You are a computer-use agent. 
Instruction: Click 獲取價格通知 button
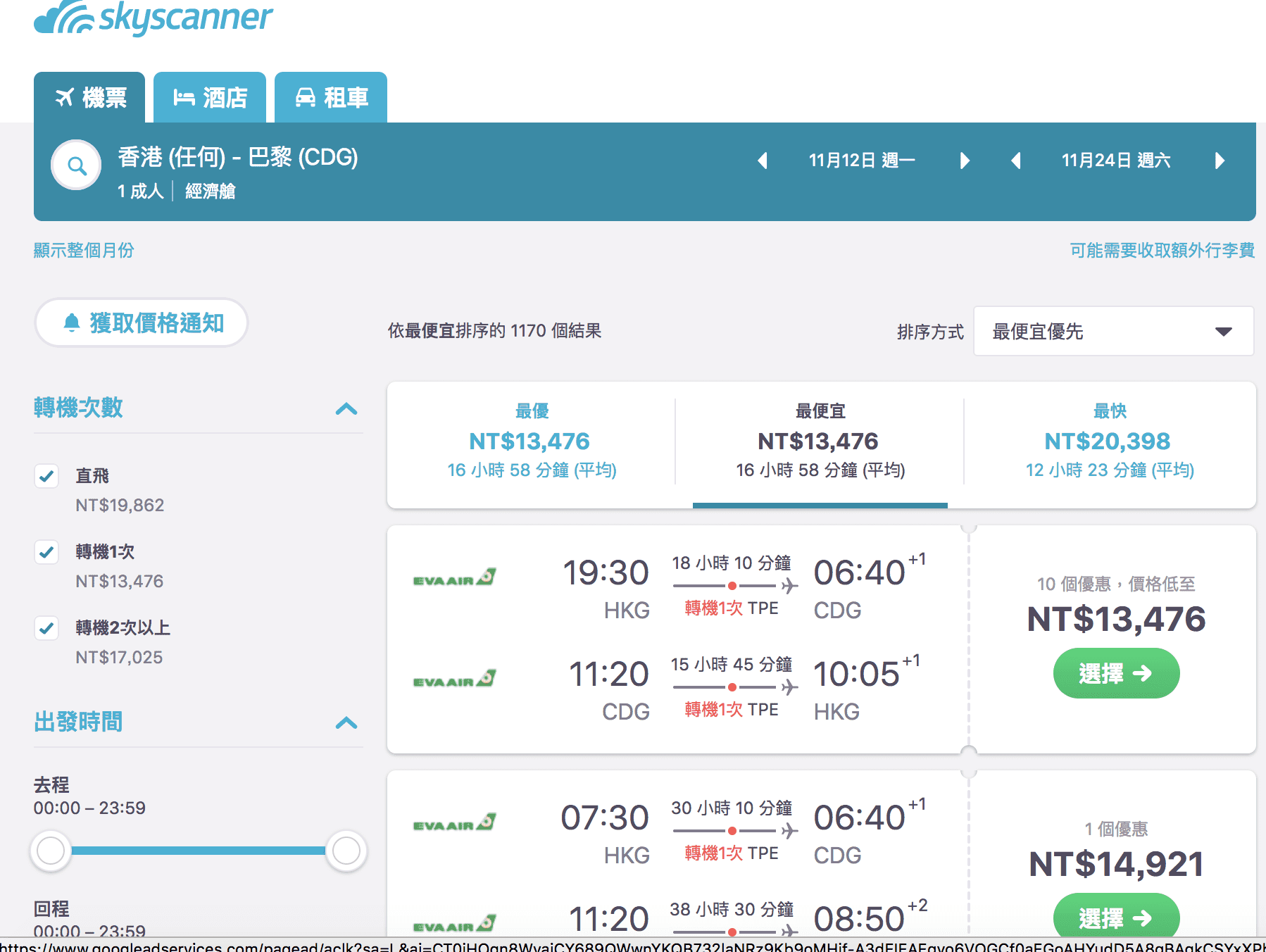click(142, 322)
